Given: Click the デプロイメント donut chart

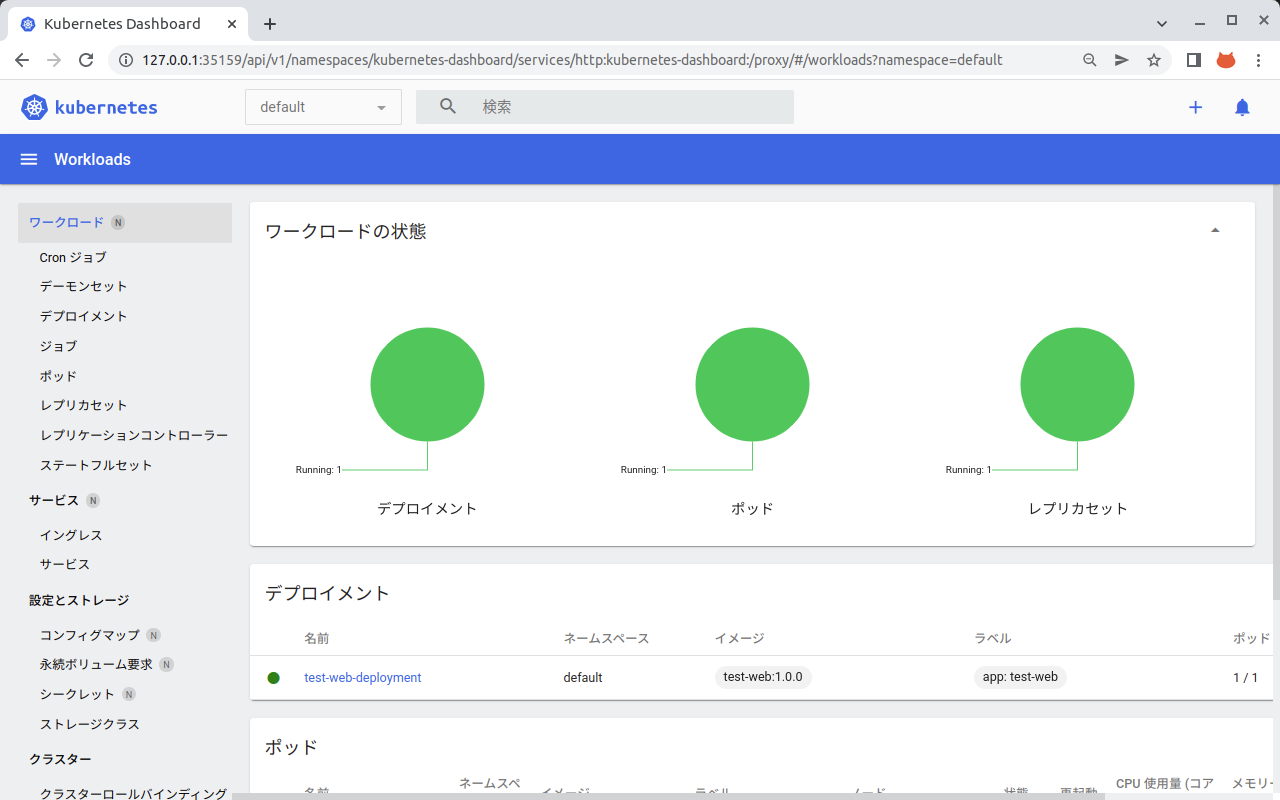Looking at the screenshot, I should point(427,384).
